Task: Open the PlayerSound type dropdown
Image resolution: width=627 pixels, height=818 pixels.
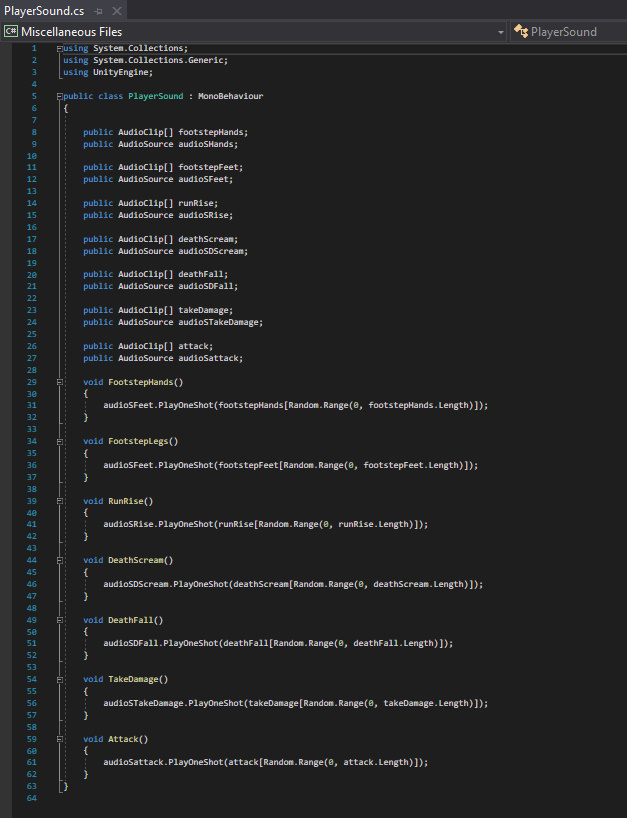Action: tap(563, 32)
